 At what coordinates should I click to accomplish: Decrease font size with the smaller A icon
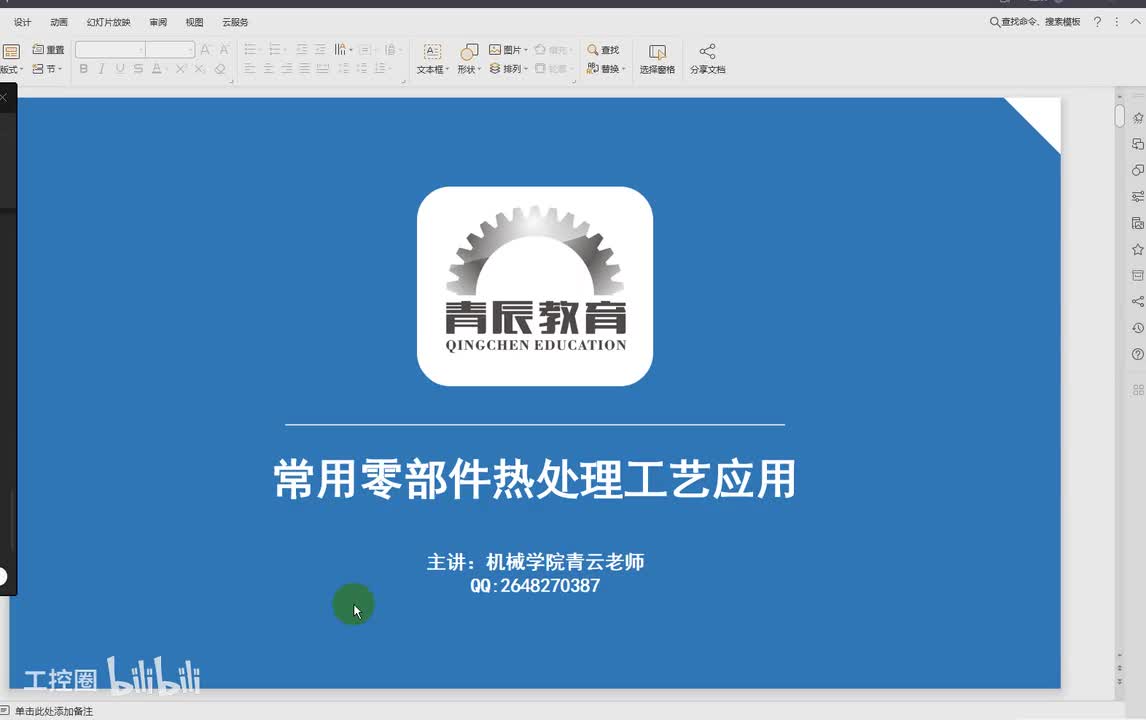(x=224, y=50)
